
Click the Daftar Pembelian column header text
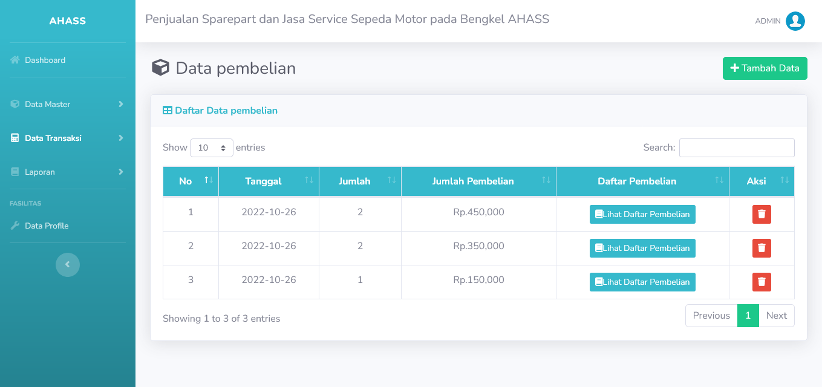click(x=637, y=181)
